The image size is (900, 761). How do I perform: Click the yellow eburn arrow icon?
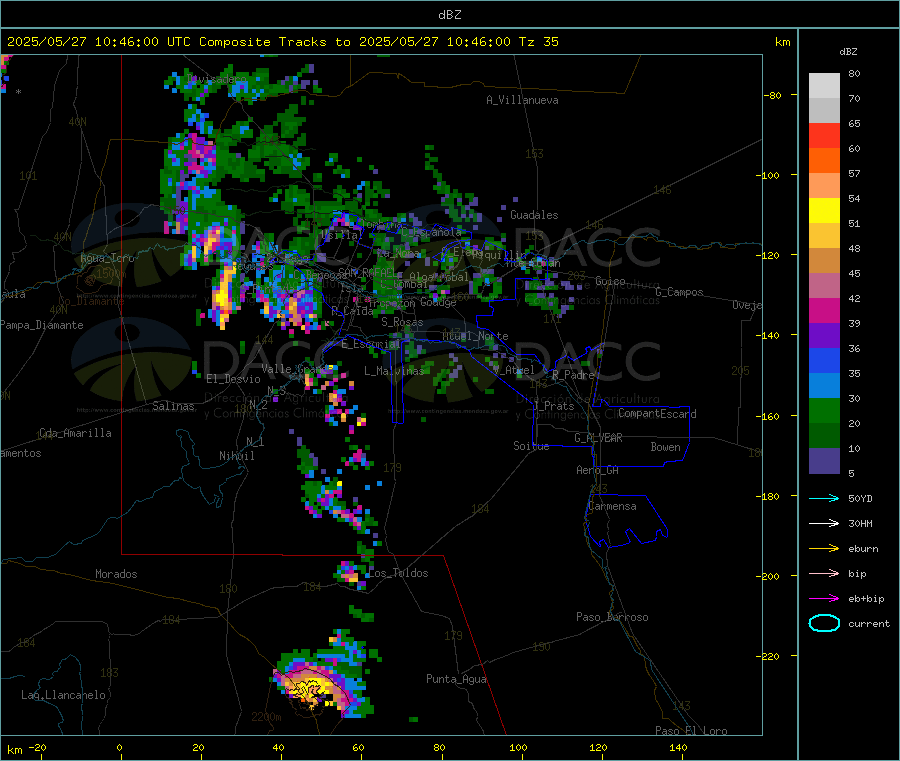point(824,548)
